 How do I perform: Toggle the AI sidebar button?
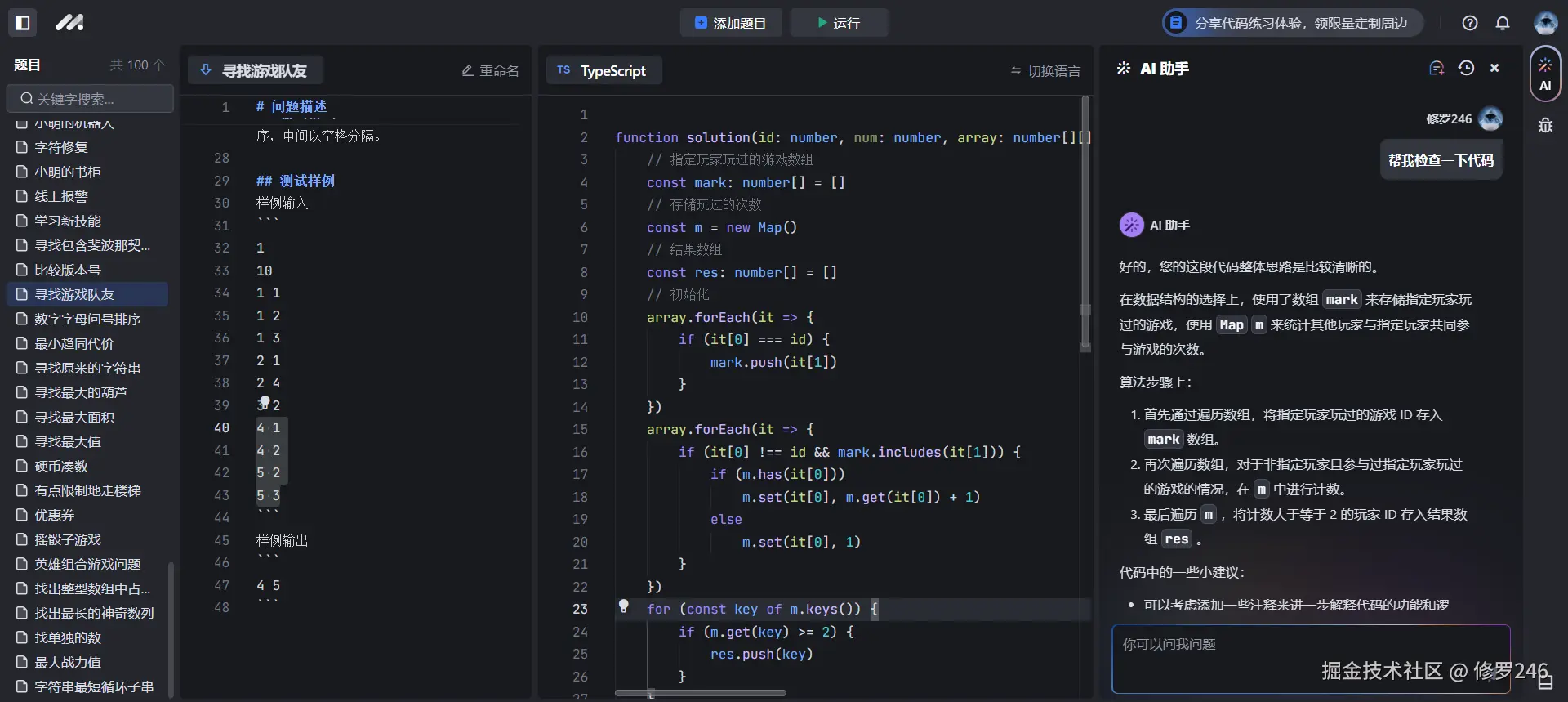[1545, 74]
